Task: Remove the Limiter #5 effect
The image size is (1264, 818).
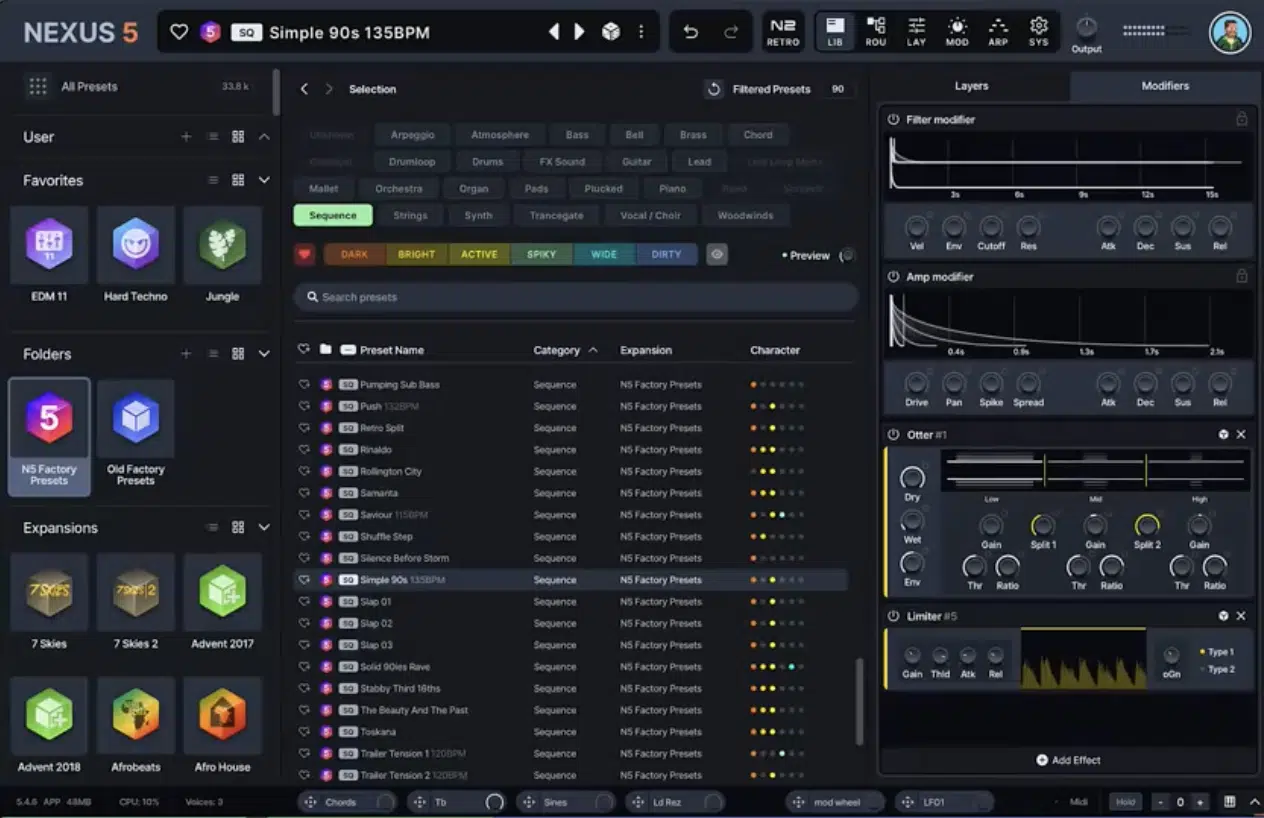Action: coord(1241,616)
